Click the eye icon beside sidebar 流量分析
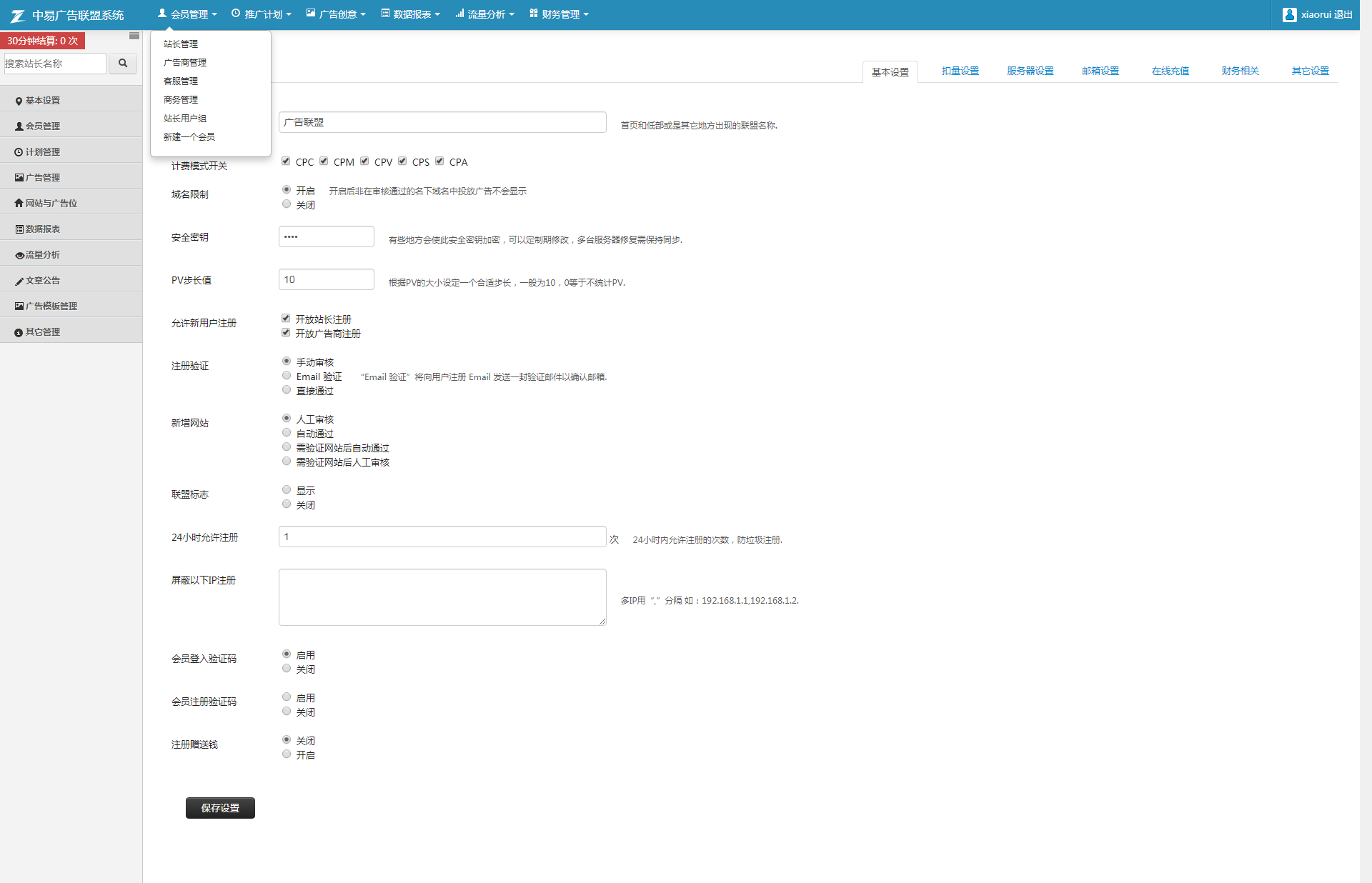Image resolution: width=1372 pixels, height=883 pixels. (x=19, y=255)
